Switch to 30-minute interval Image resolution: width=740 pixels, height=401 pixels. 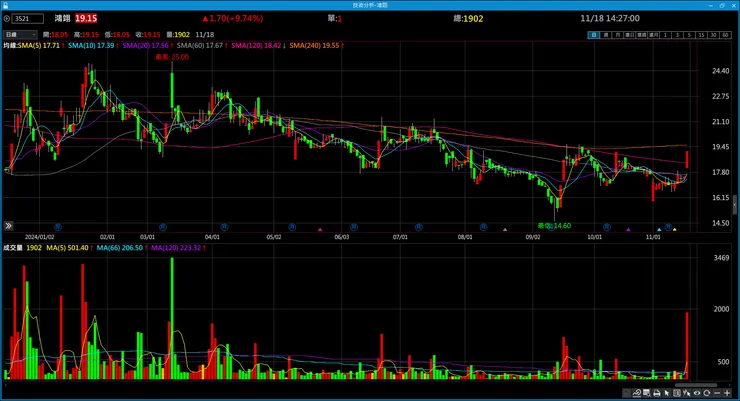(714, 35)
